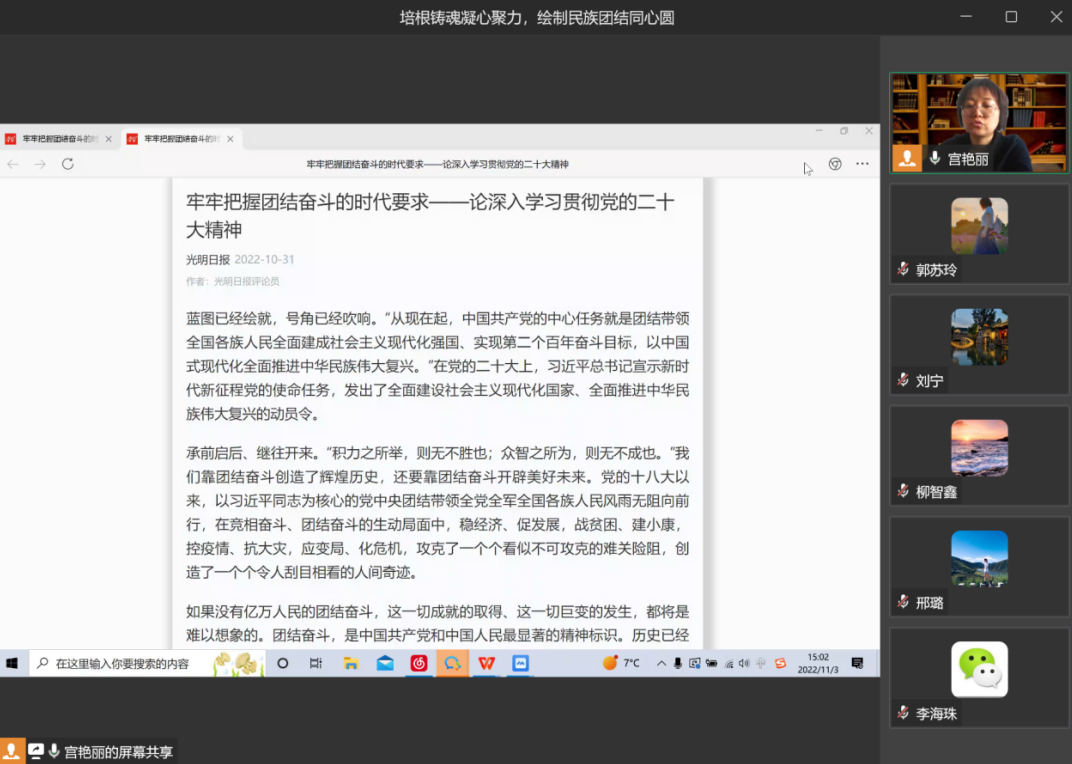Screen dimensions: 1072x764
Task: Click the taskbar search input box
Action: 122,663
